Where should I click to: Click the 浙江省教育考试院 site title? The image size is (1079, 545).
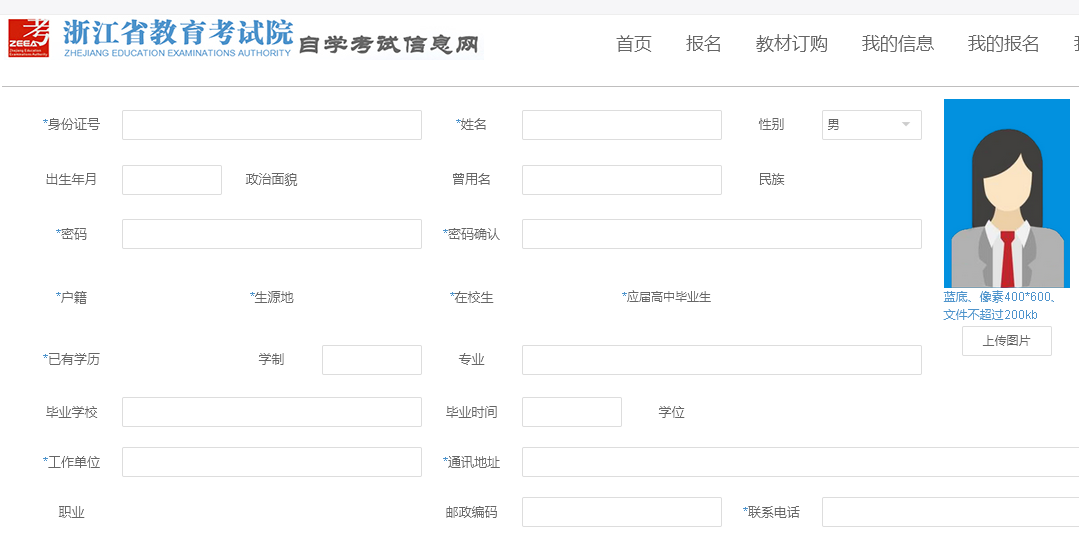[x=178, y=32]
